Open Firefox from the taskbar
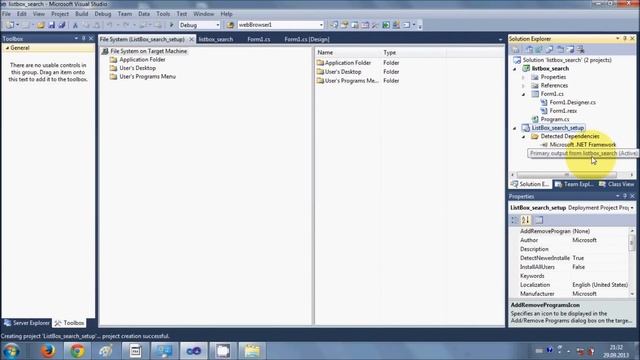The image size is (640, 360). tap(48, 351)
